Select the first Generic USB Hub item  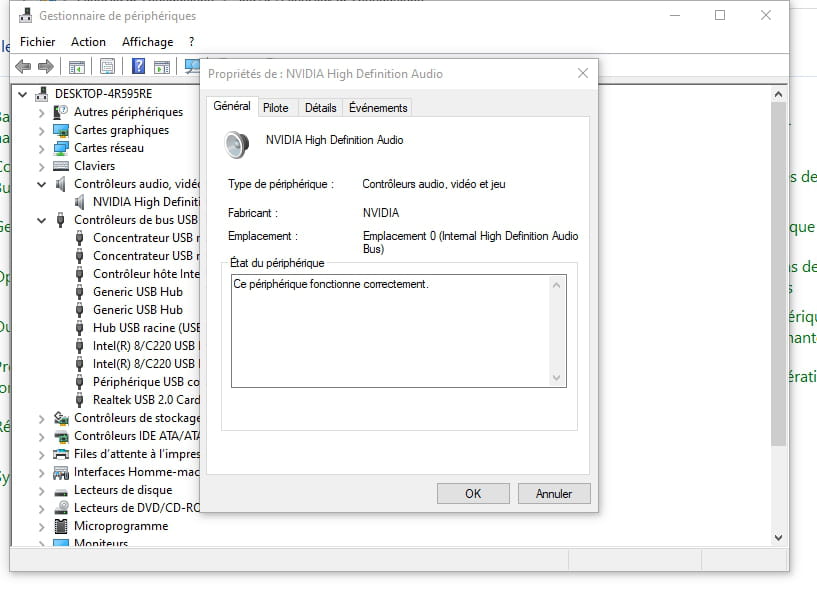point(138,292)
